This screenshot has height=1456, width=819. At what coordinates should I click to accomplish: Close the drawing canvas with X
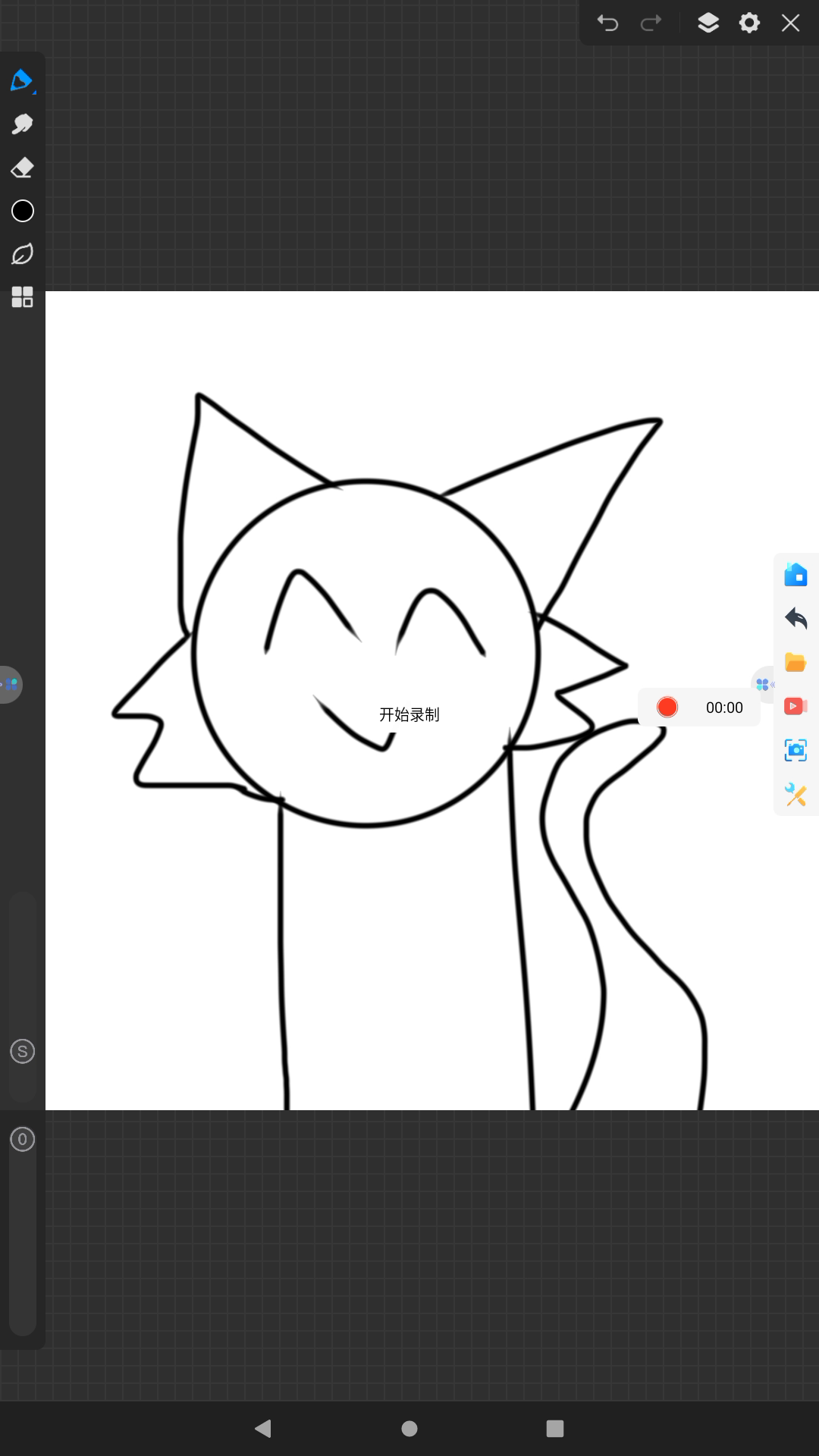(790, 23)
